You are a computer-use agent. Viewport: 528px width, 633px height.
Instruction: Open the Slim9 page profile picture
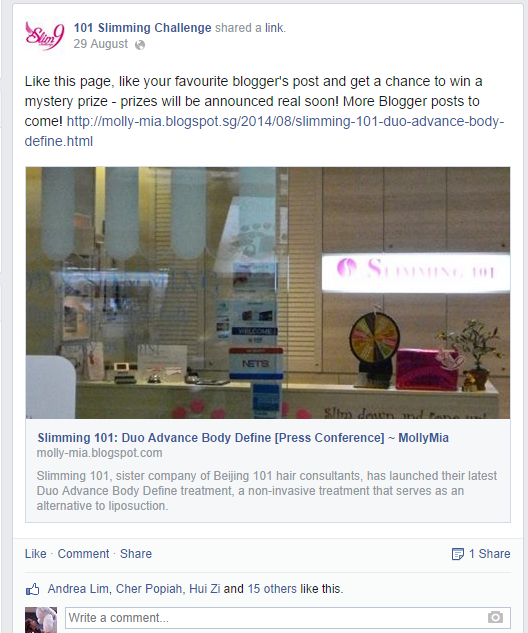click(x=44, y=36)
